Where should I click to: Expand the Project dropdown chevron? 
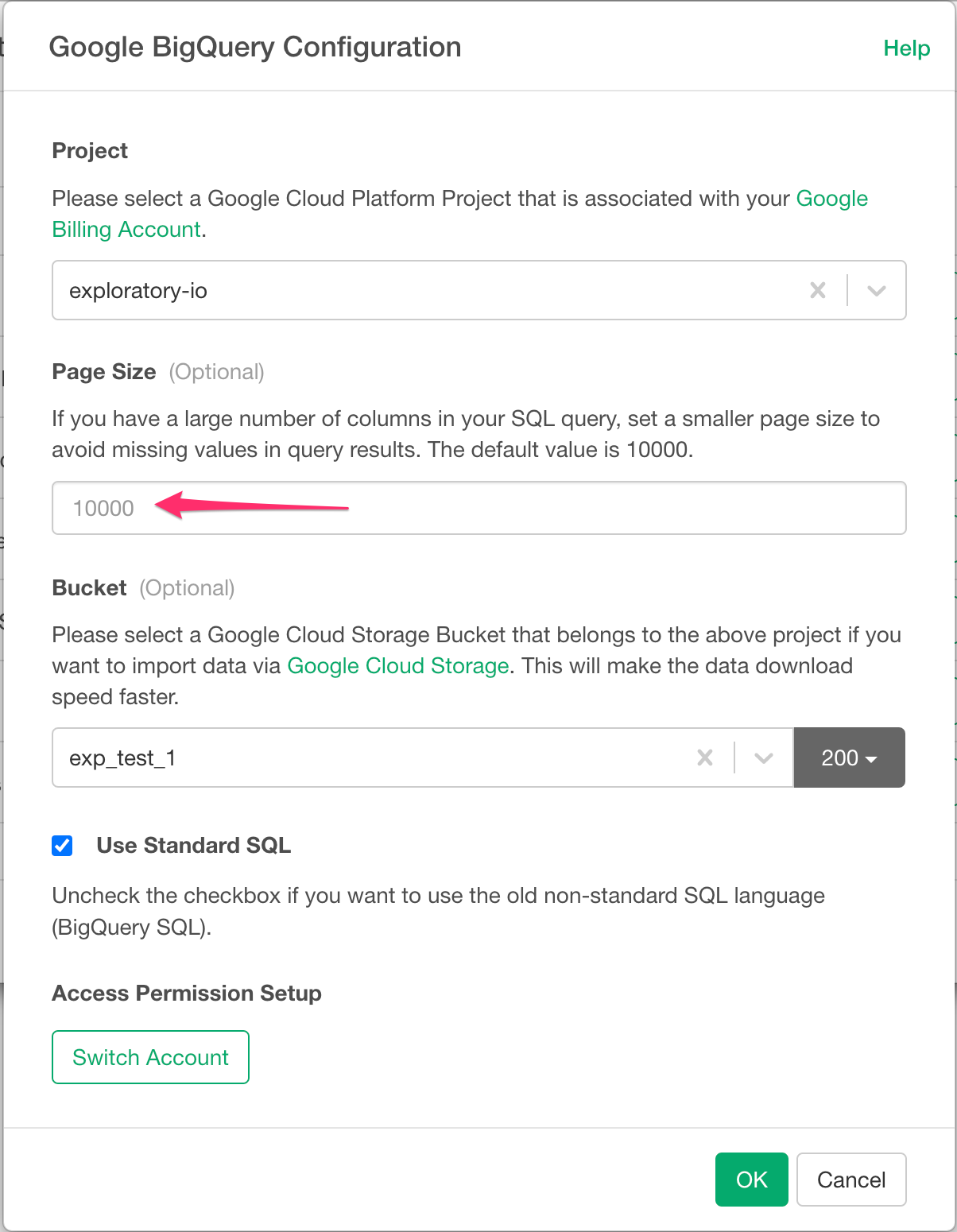pos(877,291)
